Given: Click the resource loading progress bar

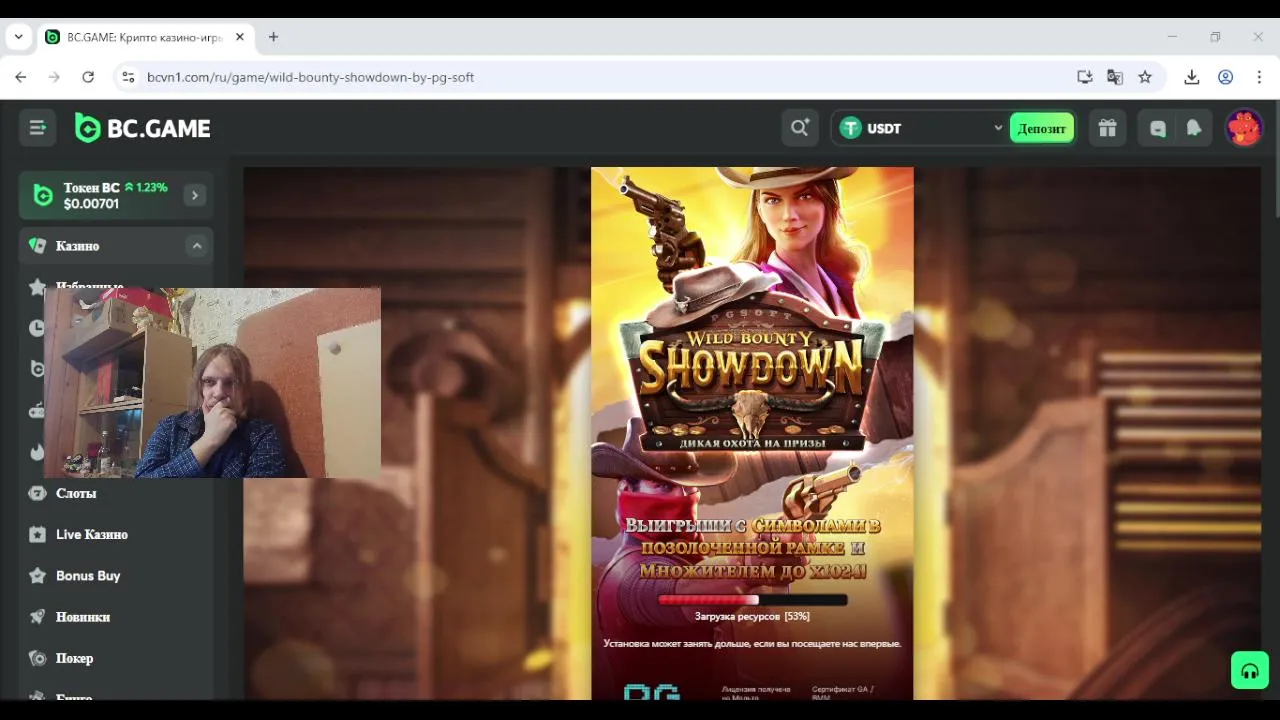Looking at the screenshot, I should [x=752, y=600].
